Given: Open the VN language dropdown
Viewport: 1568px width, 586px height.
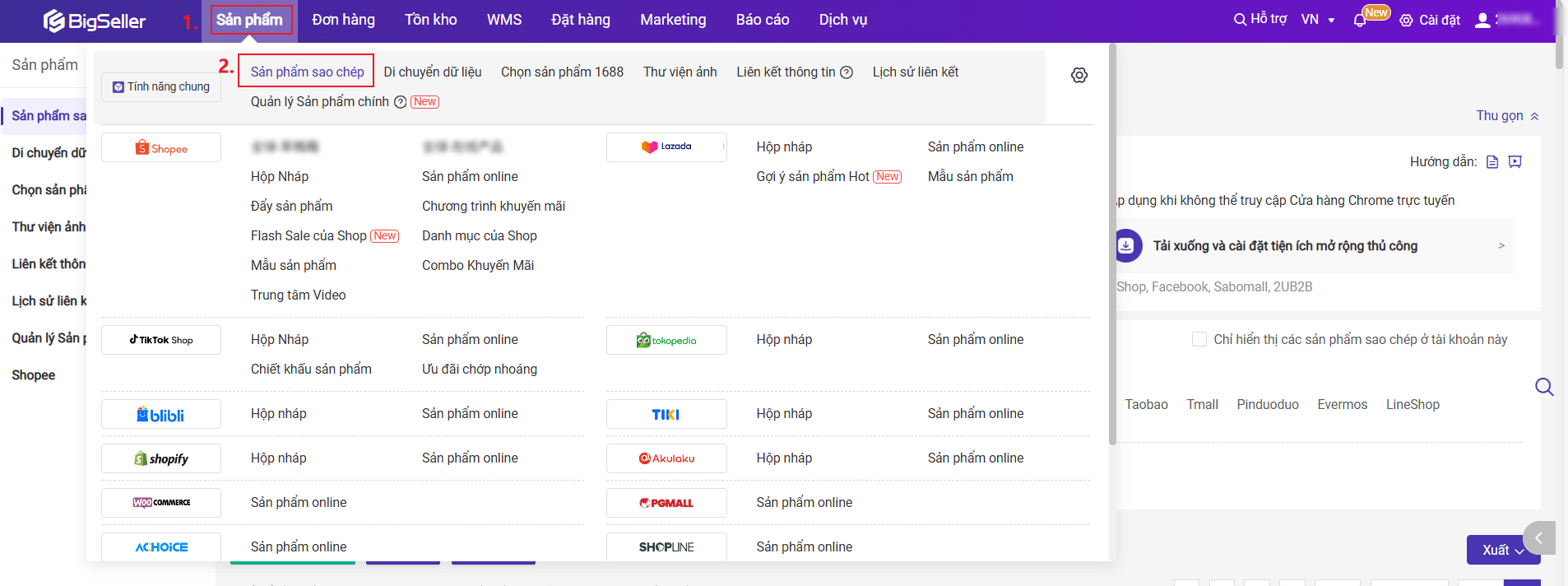Looking at the screenshot, I should pos(1318,20).
